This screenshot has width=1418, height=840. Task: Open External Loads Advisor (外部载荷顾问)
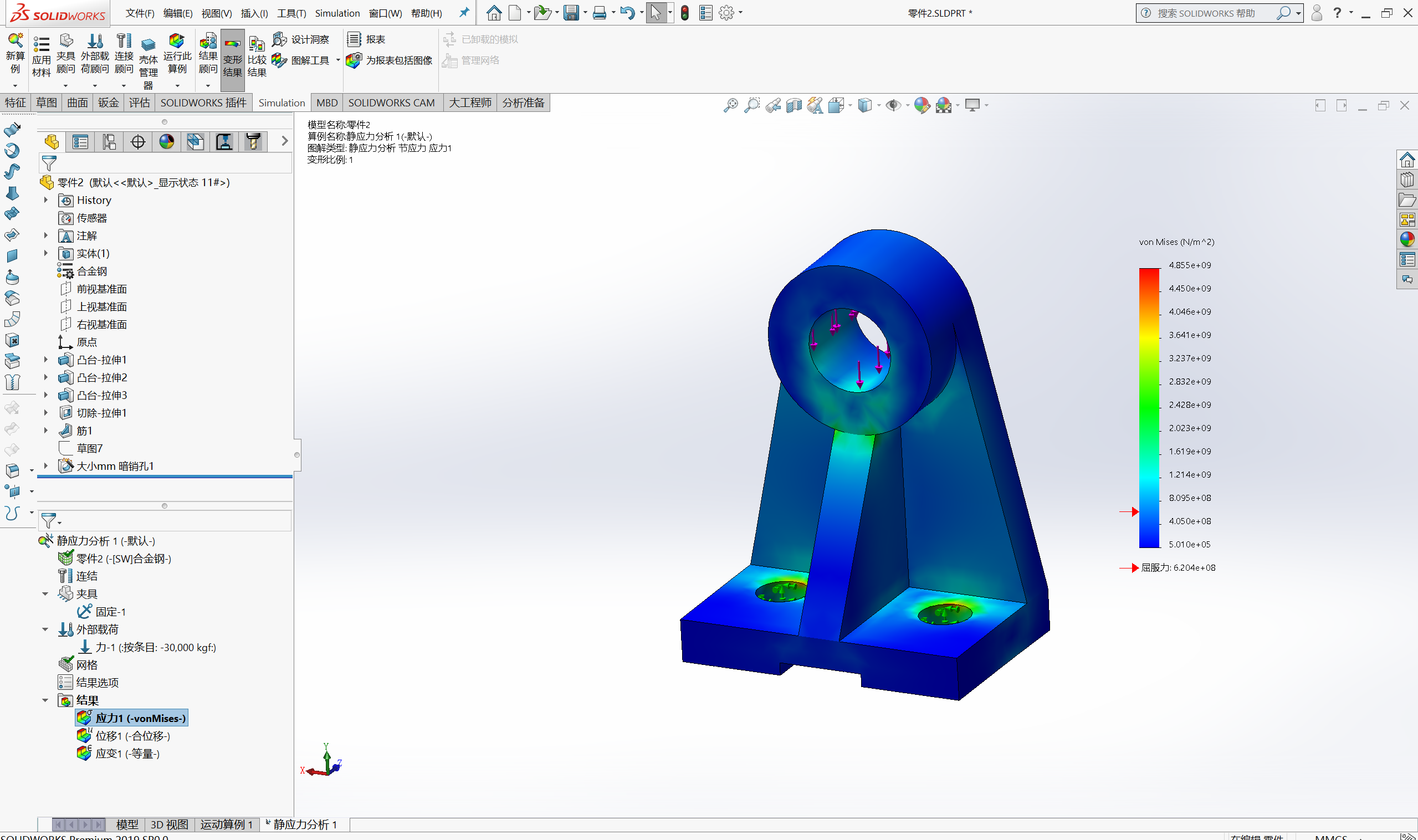coord(95,54)
